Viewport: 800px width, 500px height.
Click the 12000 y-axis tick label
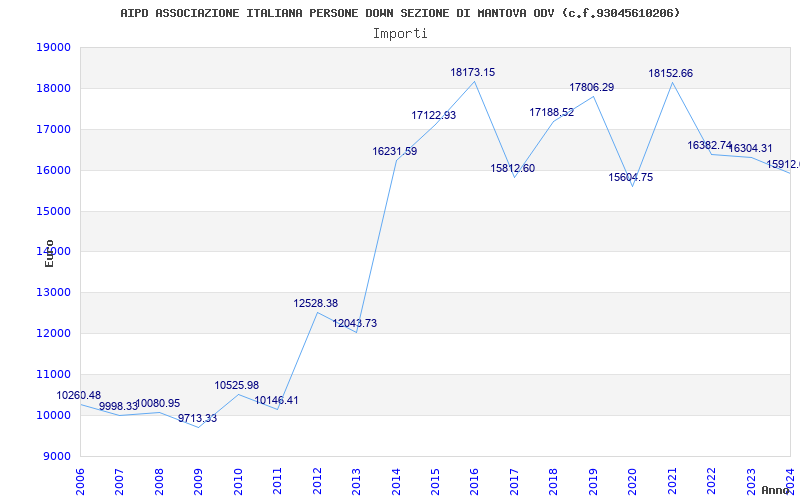tap(53, 333)
